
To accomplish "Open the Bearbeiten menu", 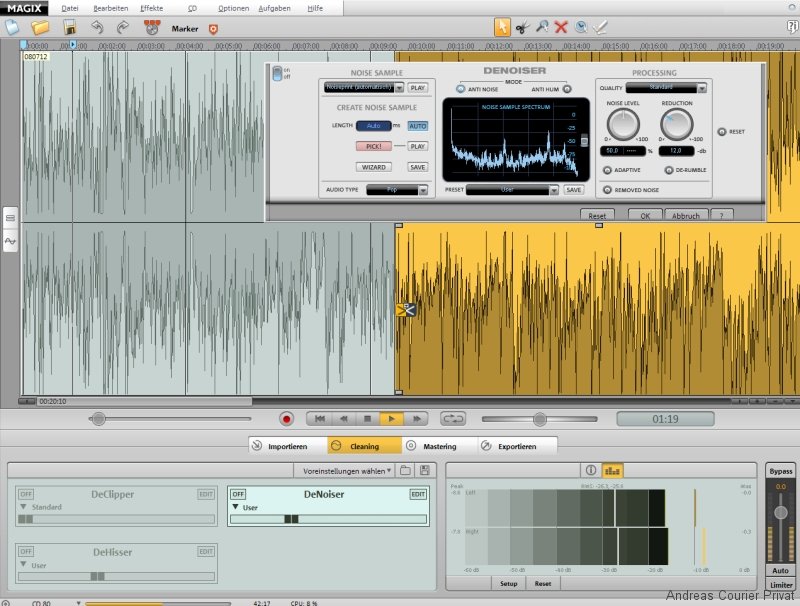I will click(111, 8).
